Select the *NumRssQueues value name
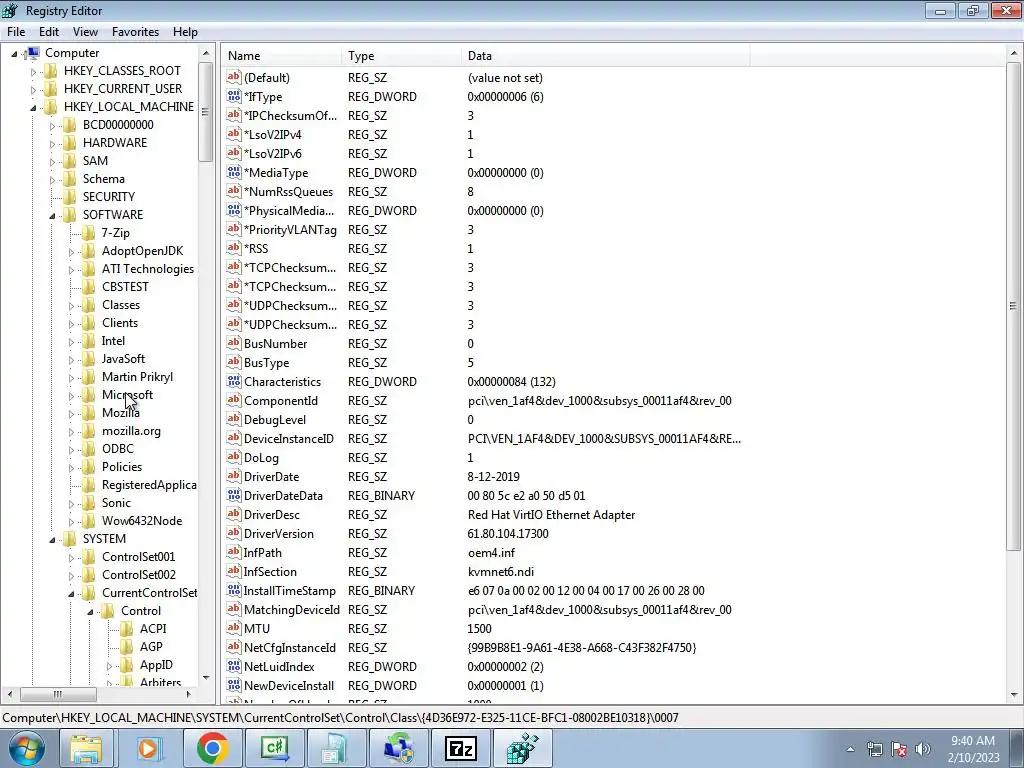This screenshot has height=768, width=1024. coord(288,191)
